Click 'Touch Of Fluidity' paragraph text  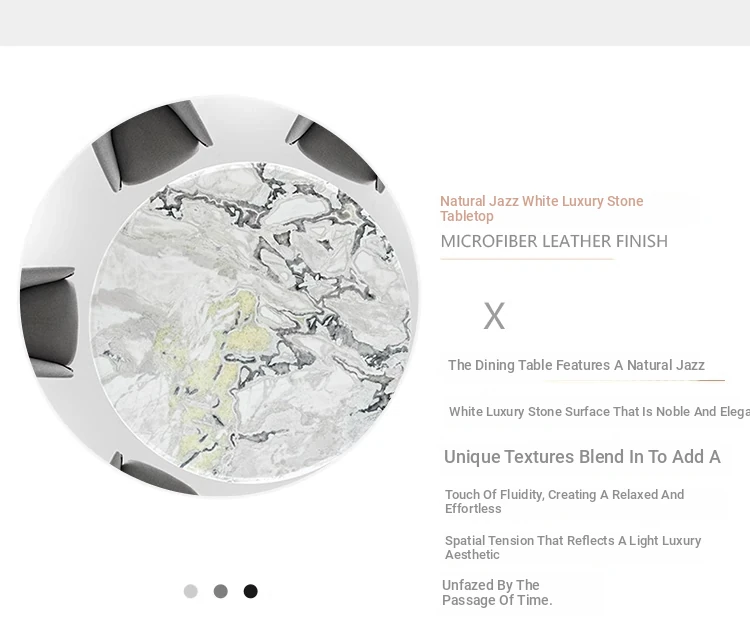point(564,501)
